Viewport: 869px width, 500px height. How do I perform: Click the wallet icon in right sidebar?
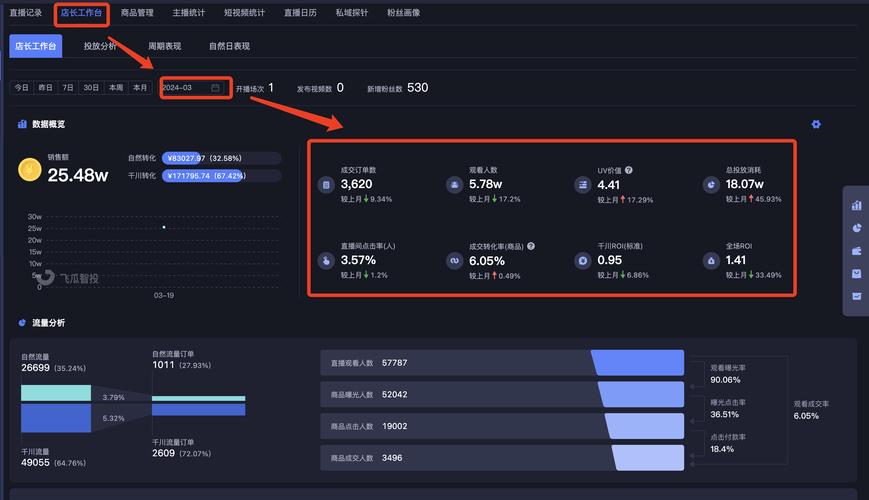[856, 251]
